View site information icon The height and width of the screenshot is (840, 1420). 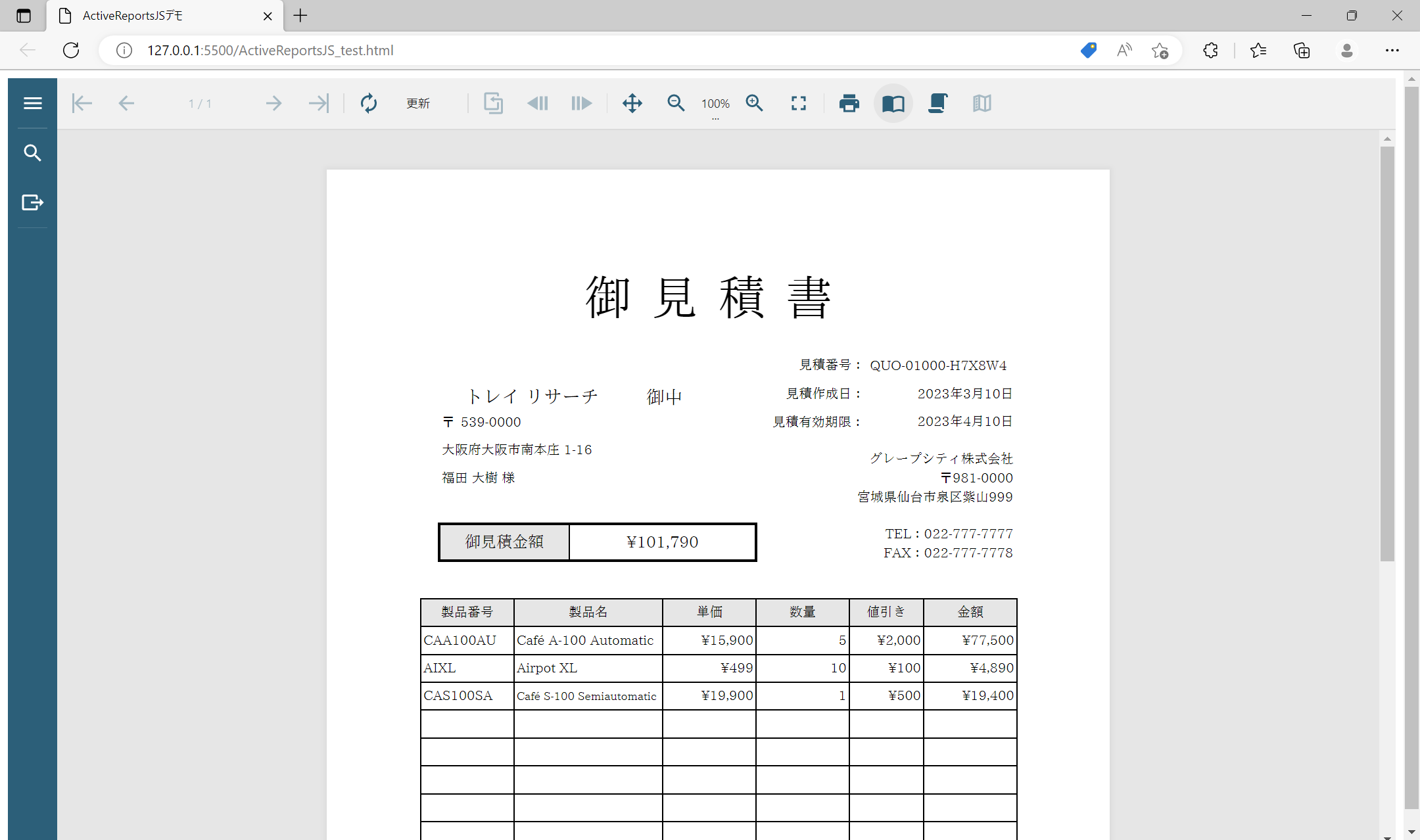pos(124,51)
